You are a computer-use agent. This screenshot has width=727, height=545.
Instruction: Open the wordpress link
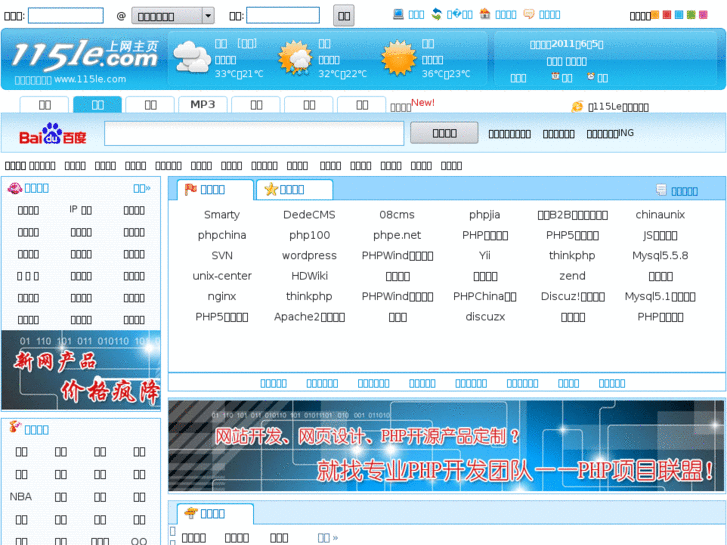coord(309,256)
